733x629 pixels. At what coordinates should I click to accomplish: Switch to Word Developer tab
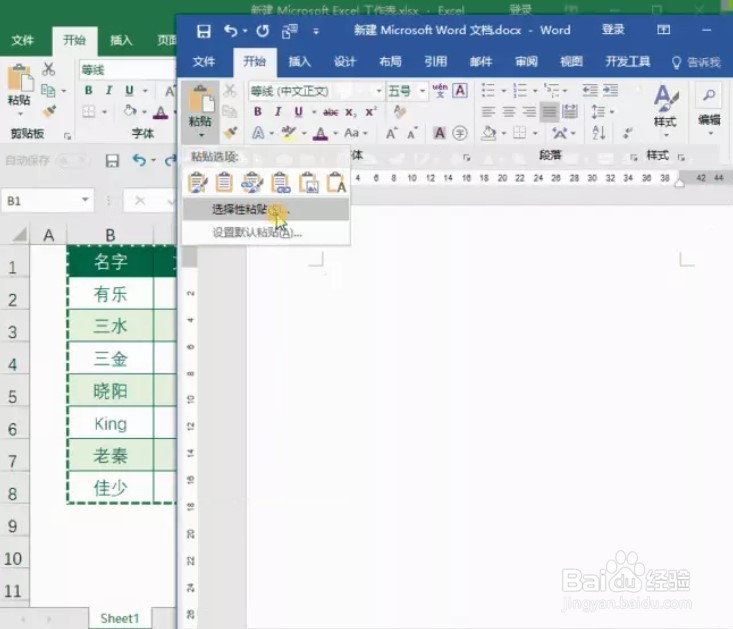(628, 61)
